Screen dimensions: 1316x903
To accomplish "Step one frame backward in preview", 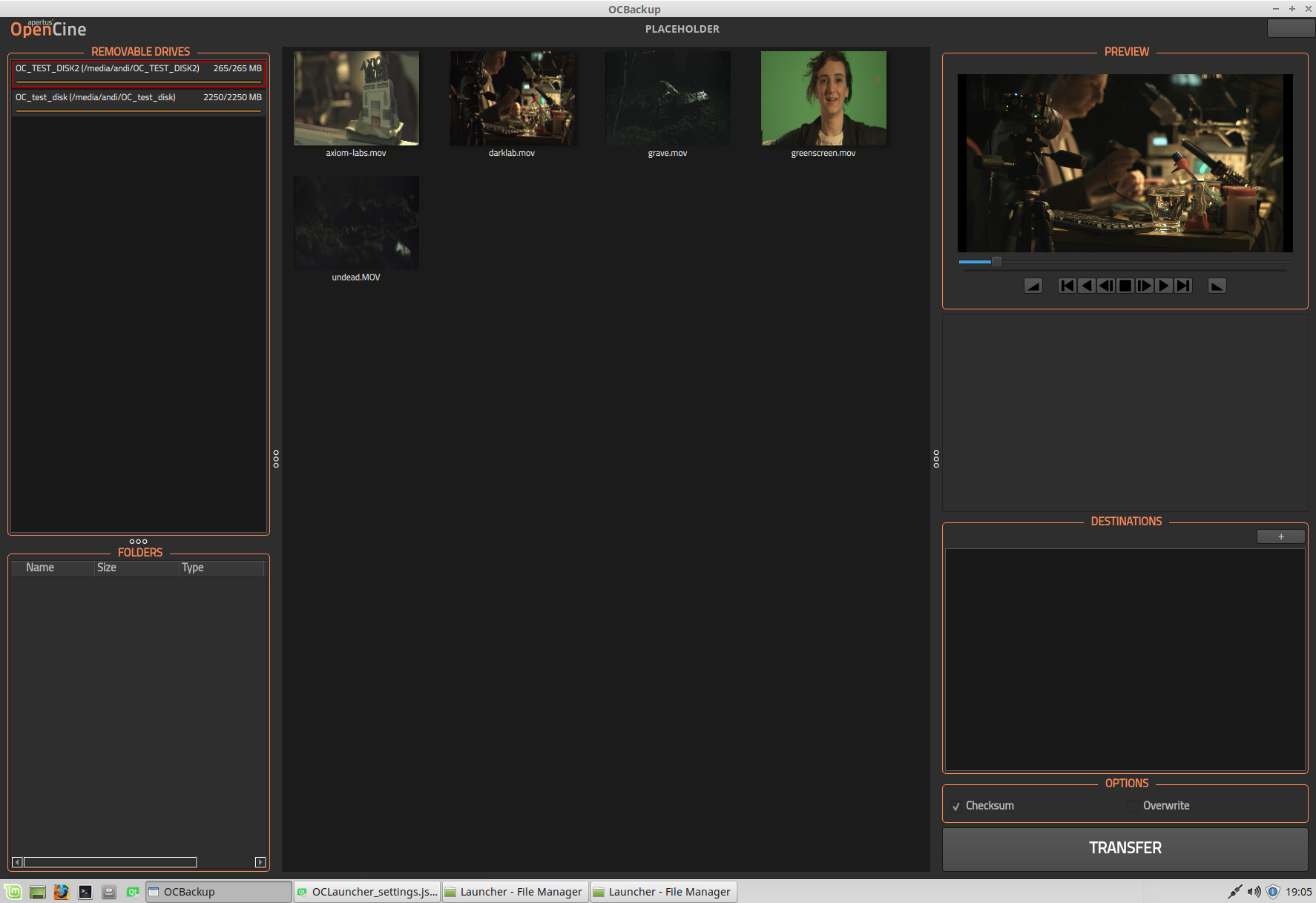I will 1105,286.
